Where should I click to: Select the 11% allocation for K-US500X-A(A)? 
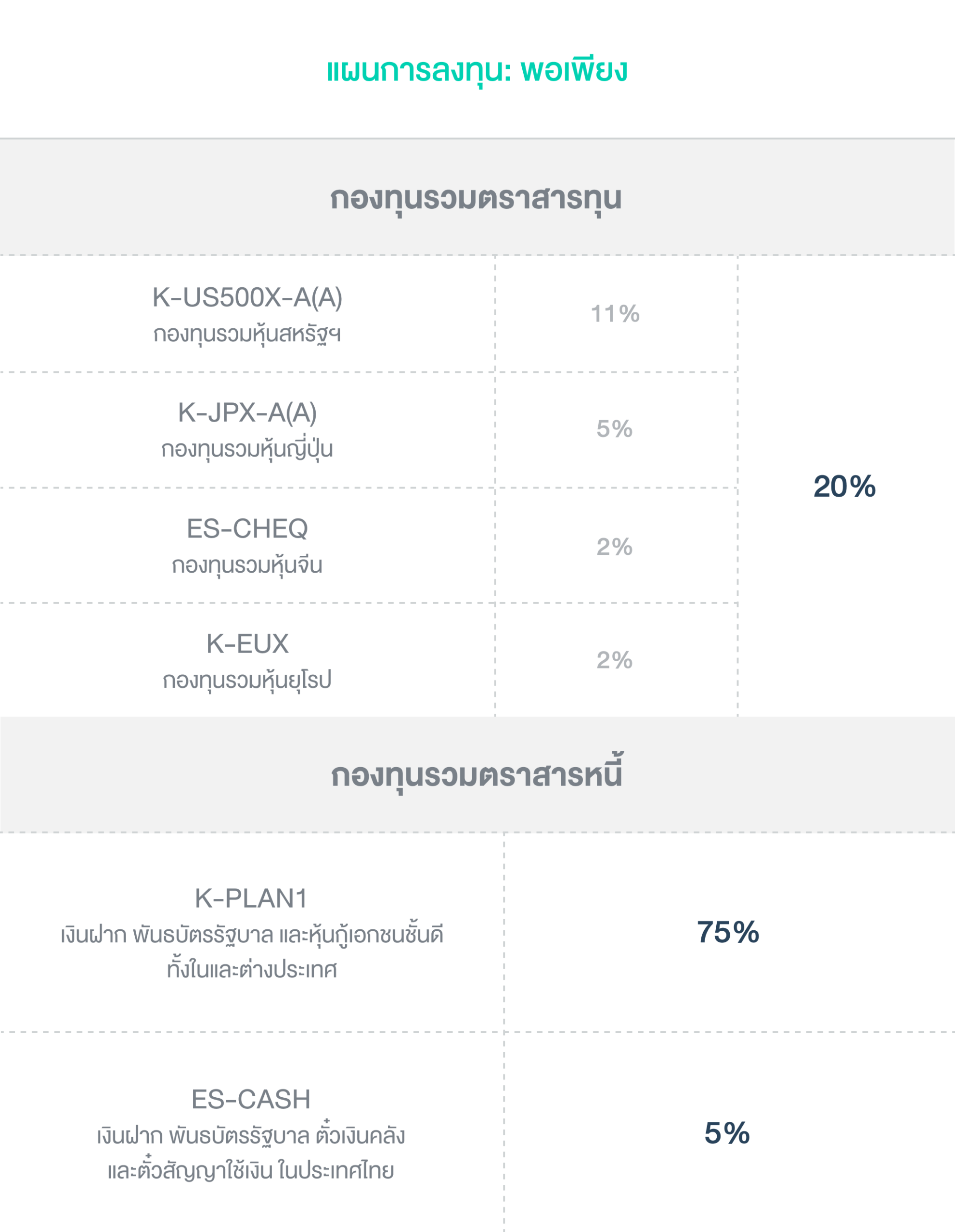pos(615,314)
